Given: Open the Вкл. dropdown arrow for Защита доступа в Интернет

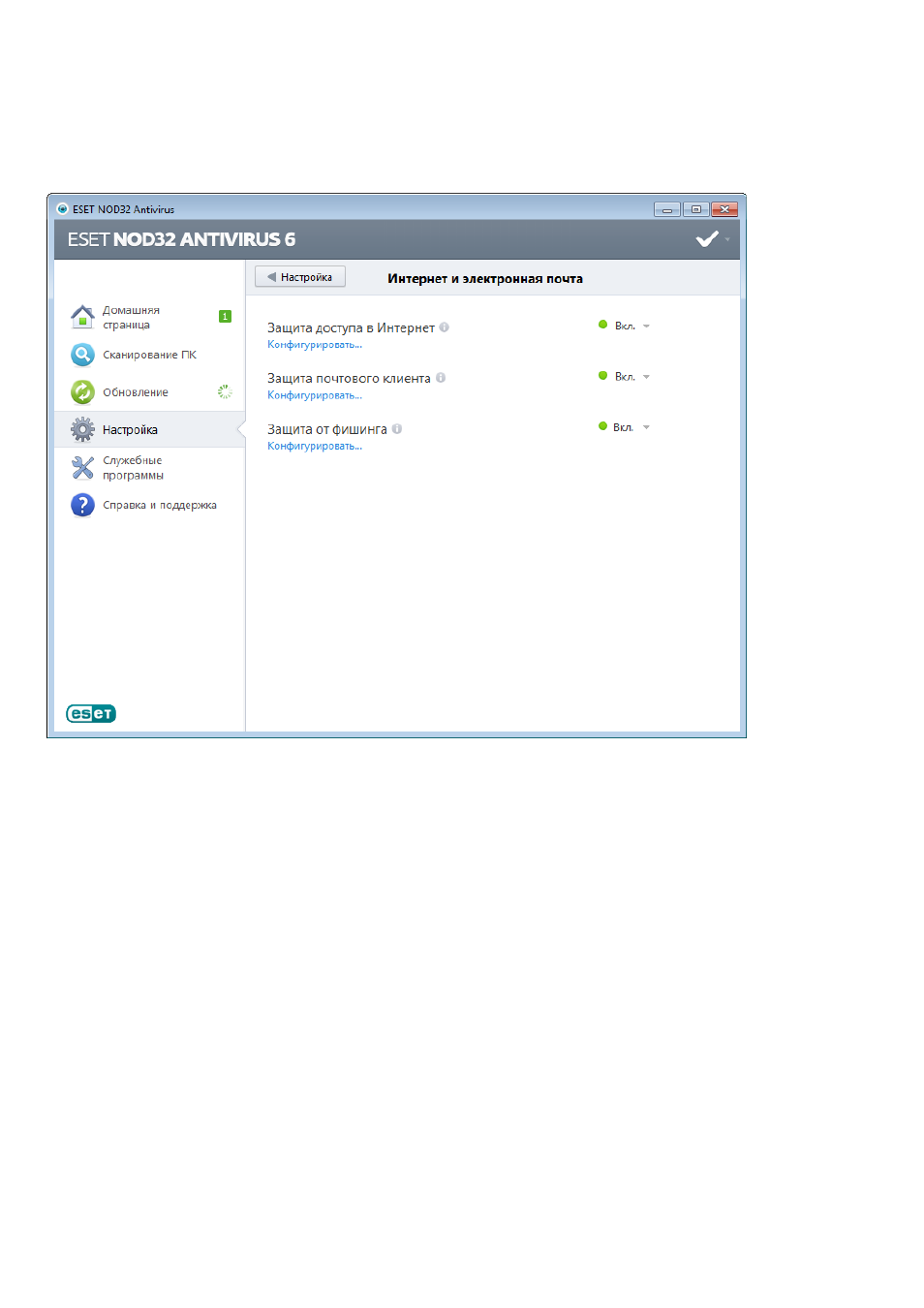Looking at the screenshot, I should click(x=646, y=326).
